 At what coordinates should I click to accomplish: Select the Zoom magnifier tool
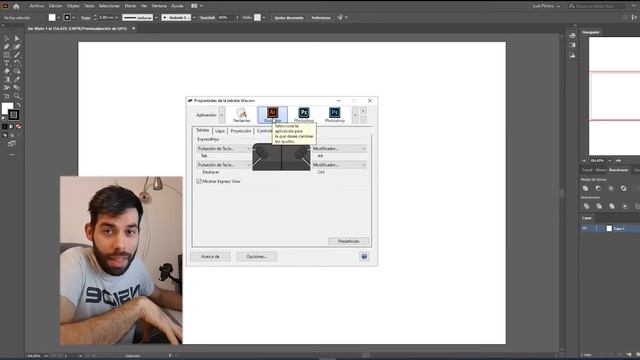17,96
